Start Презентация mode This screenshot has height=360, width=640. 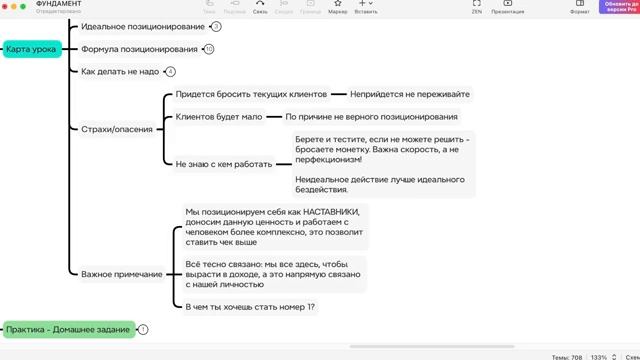tap(507, 3)
